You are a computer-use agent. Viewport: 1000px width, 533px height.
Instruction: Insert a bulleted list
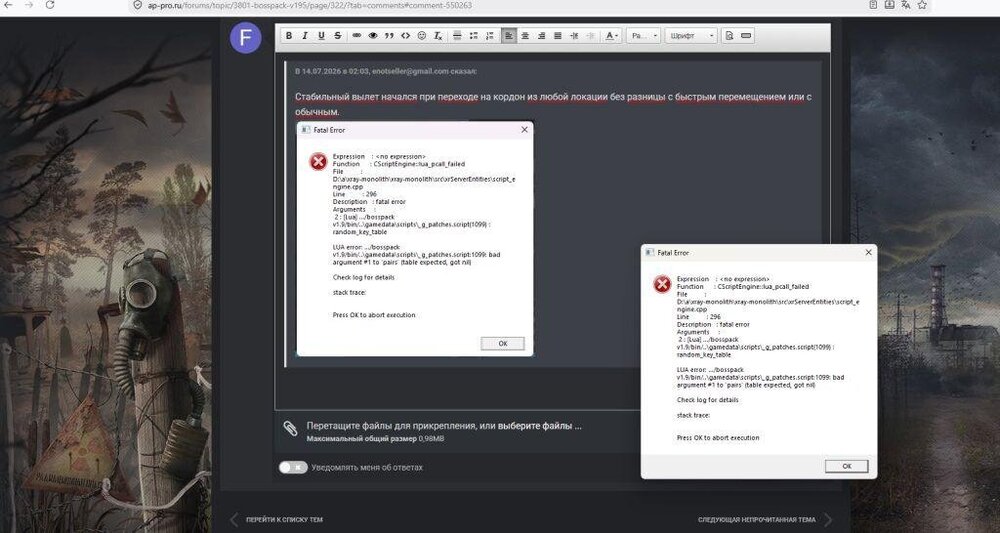tap(474, 36)
